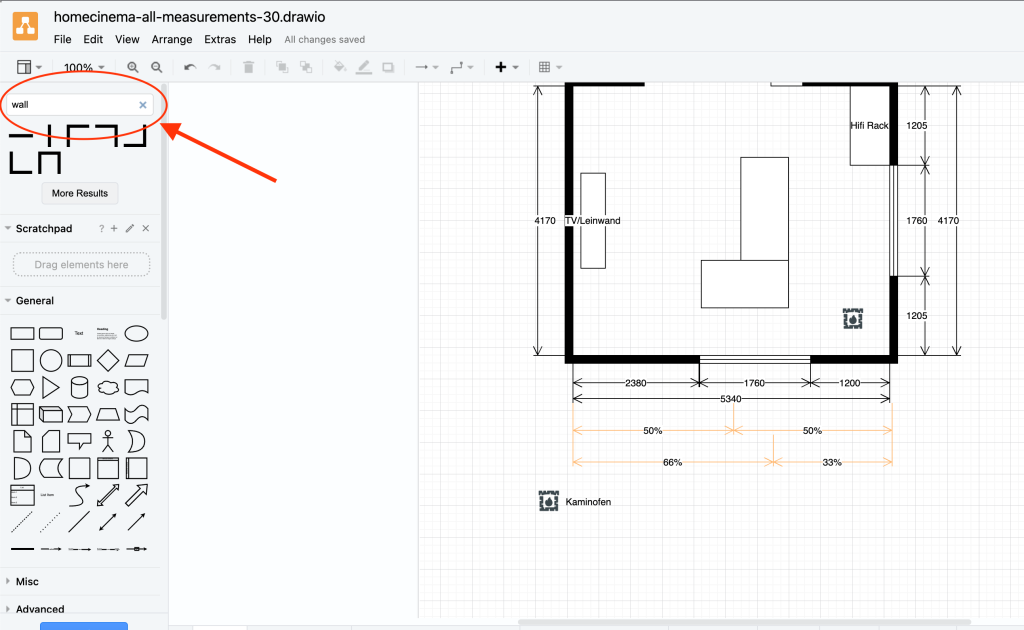The image size is (1024, 630).
Task: Pick the actor stick figure shape
Action: 107,441
